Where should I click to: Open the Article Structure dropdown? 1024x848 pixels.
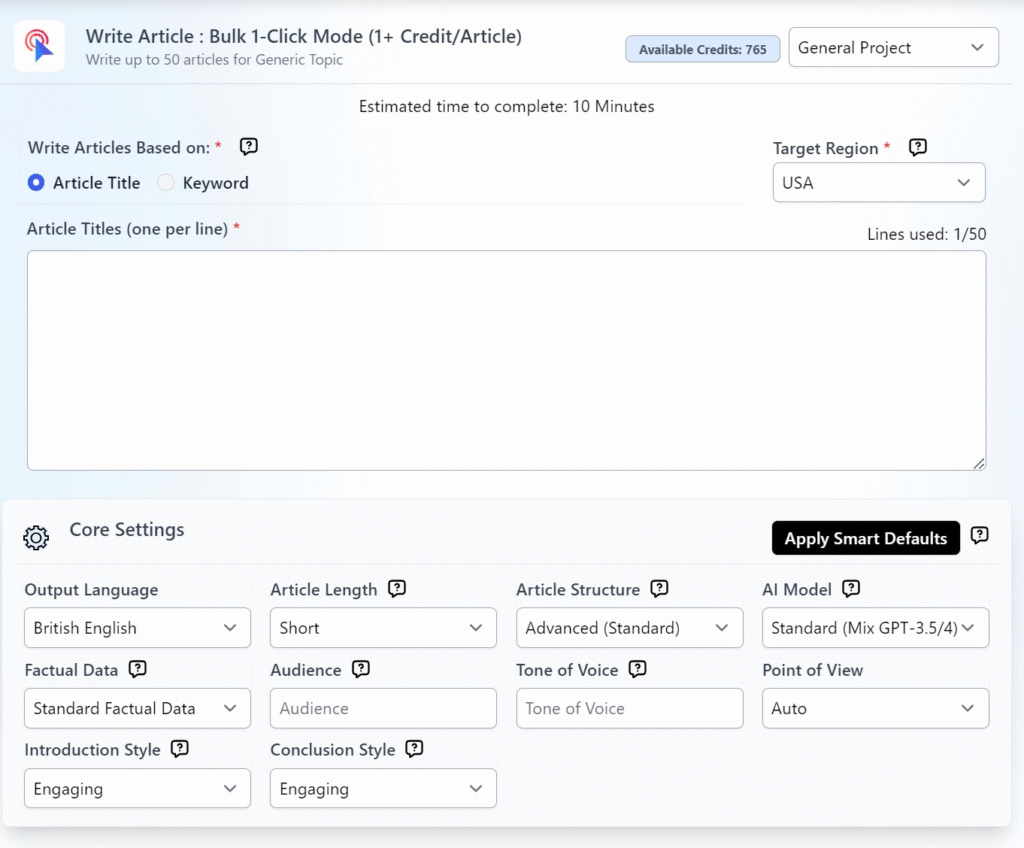(x=630, y=628)
